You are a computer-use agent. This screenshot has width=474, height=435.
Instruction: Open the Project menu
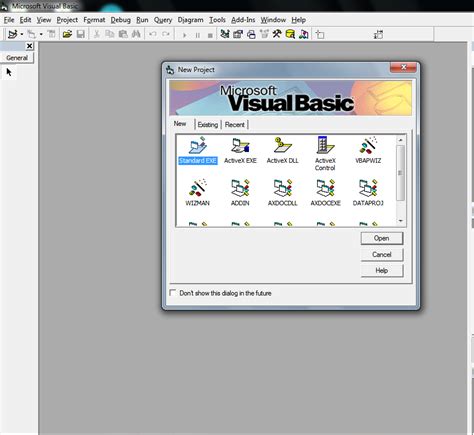pyautogui.click(x=67, y=20)
